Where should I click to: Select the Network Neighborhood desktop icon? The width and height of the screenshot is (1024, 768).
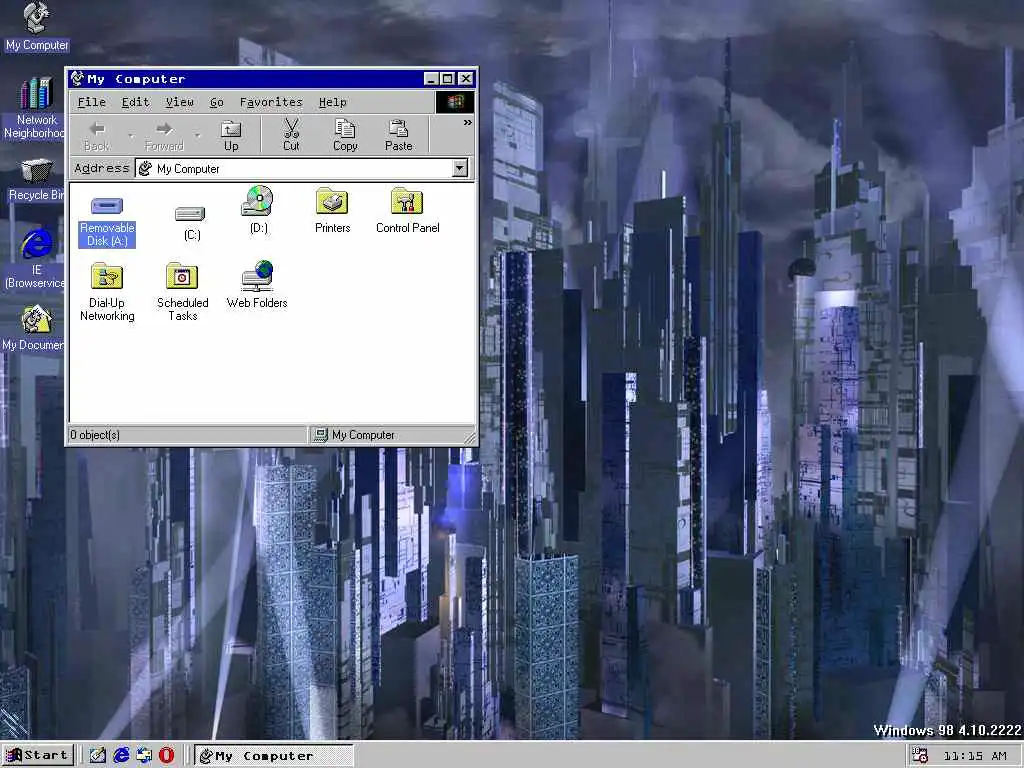pyautogui.click(x=35, y=108)
